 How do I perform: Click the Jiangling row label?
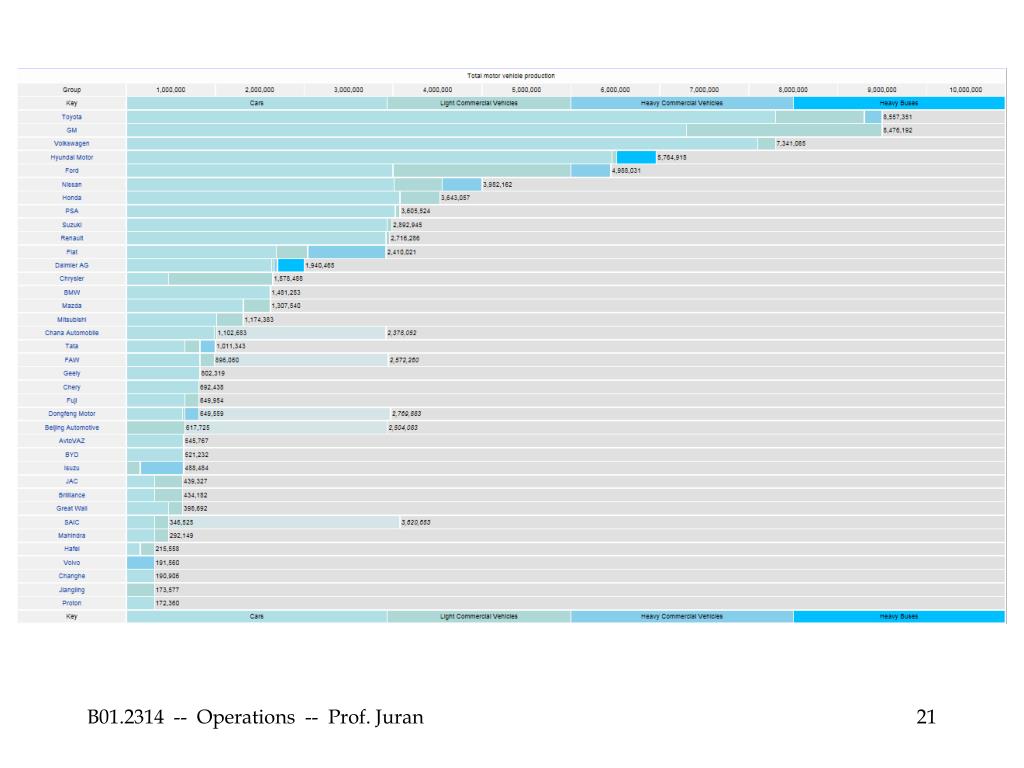coord(72,590)
